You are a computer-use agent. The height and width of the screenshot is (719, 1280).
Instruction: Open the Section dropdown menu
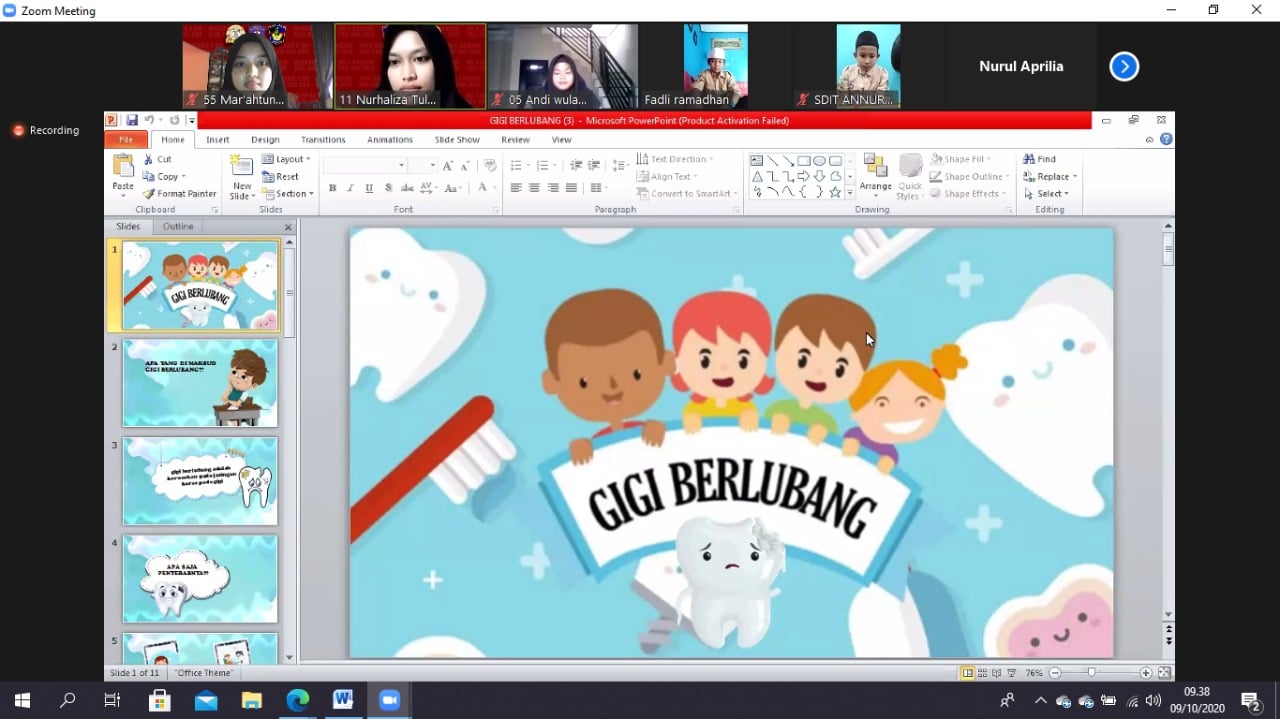point(288,194)
